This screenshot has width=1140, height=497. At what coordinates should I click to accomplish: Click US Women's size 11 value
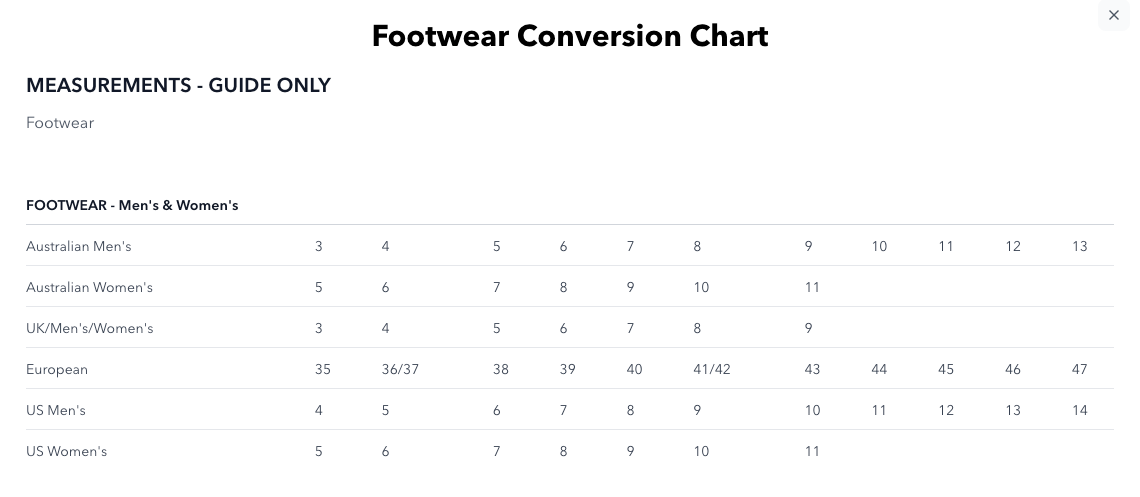click(x=812, y=451)
